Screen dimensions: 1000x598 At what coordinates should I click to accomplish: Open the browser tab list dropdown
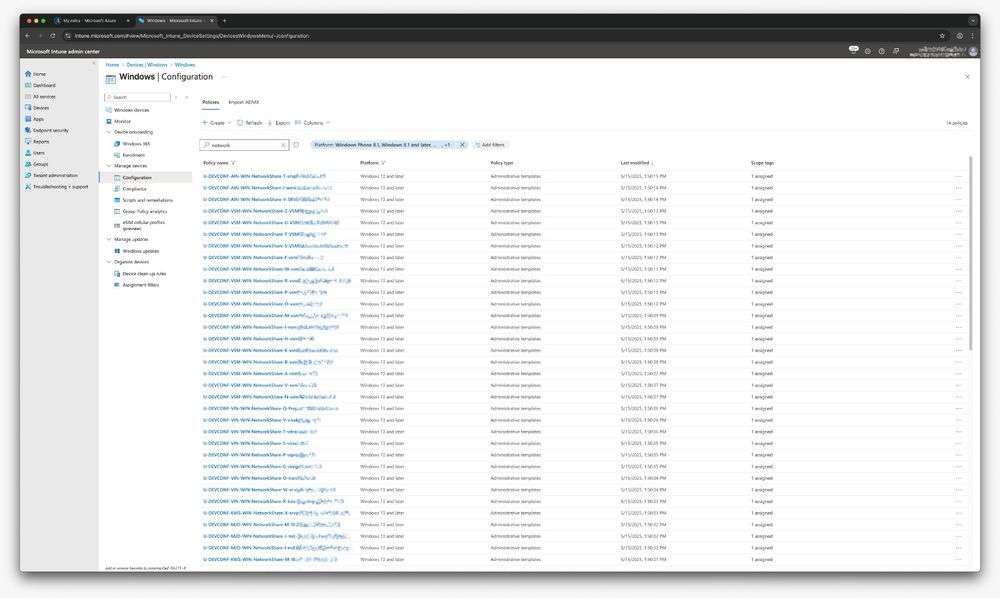point(973,20)
